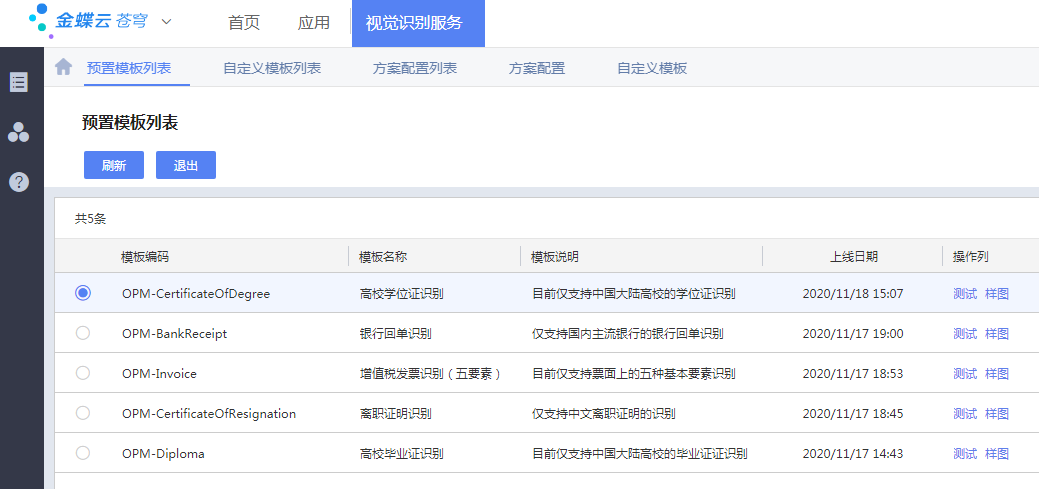Screen dimensions: 1039x489
Task: Click the 高校学位证识别 name cell
Action: pyautogui.click(x=402, y=294)
